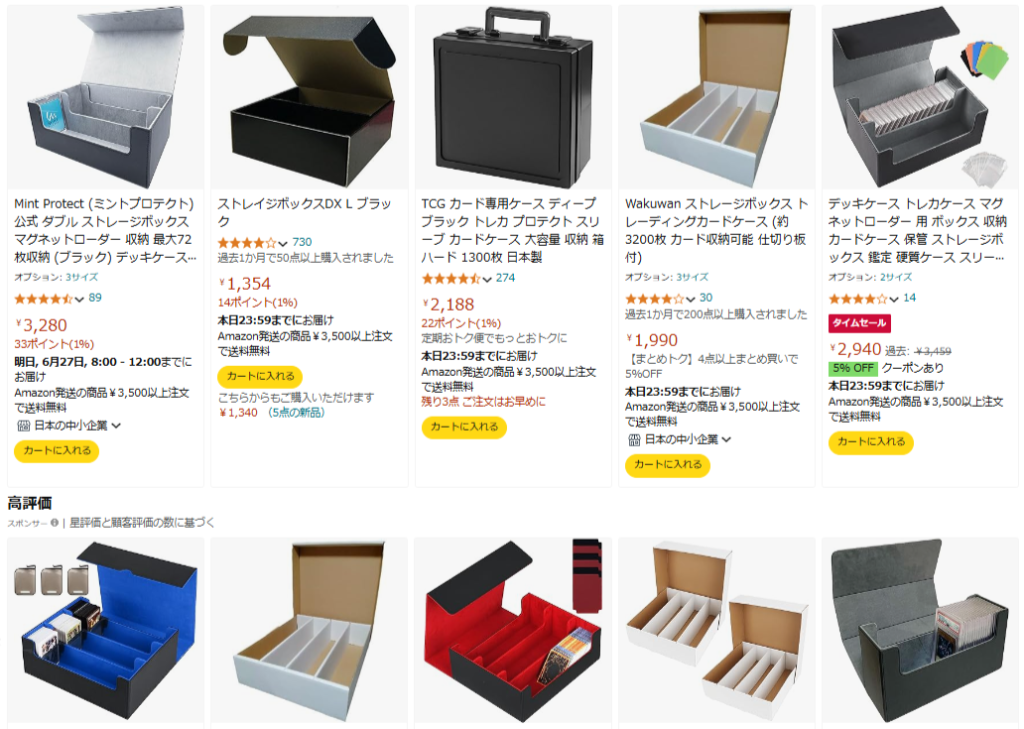This screenshot has height=729, width=1024.
Task: Open red-lined card storage box thumbnail
Action: (513, 632)
